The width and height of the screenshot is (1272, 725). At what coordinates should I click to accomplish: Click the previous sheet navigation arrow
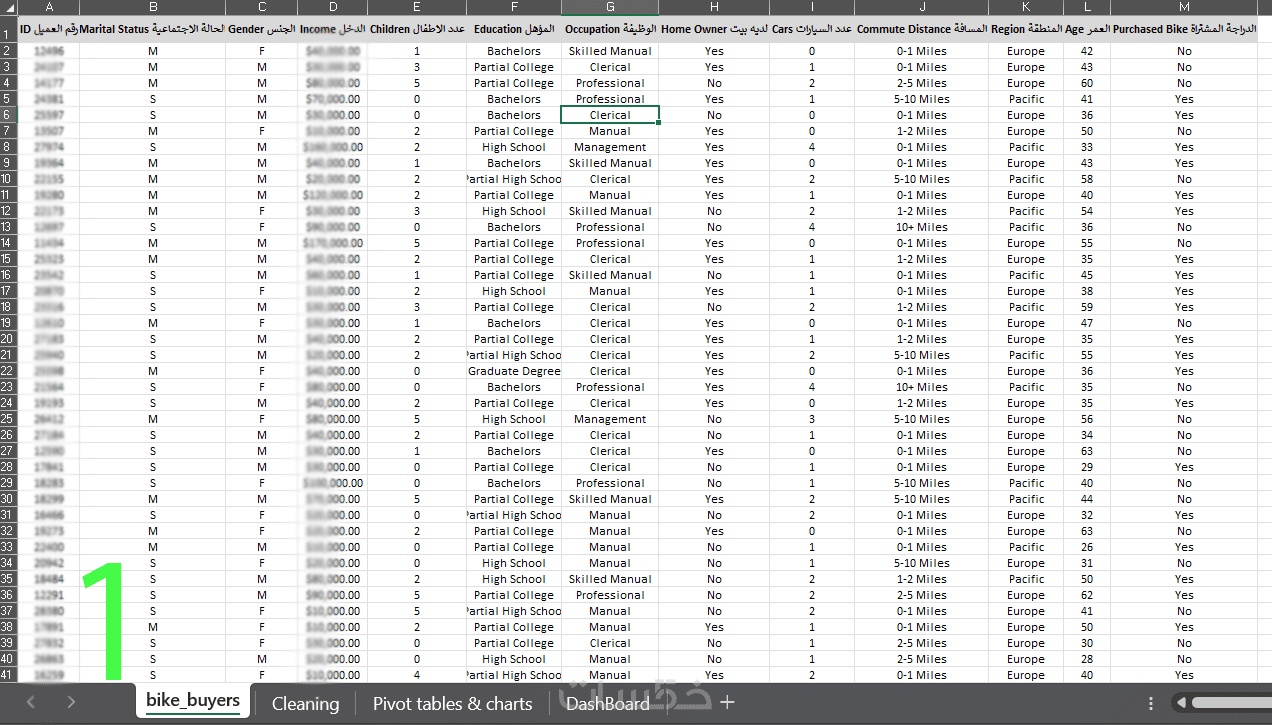tap(30, 702)
